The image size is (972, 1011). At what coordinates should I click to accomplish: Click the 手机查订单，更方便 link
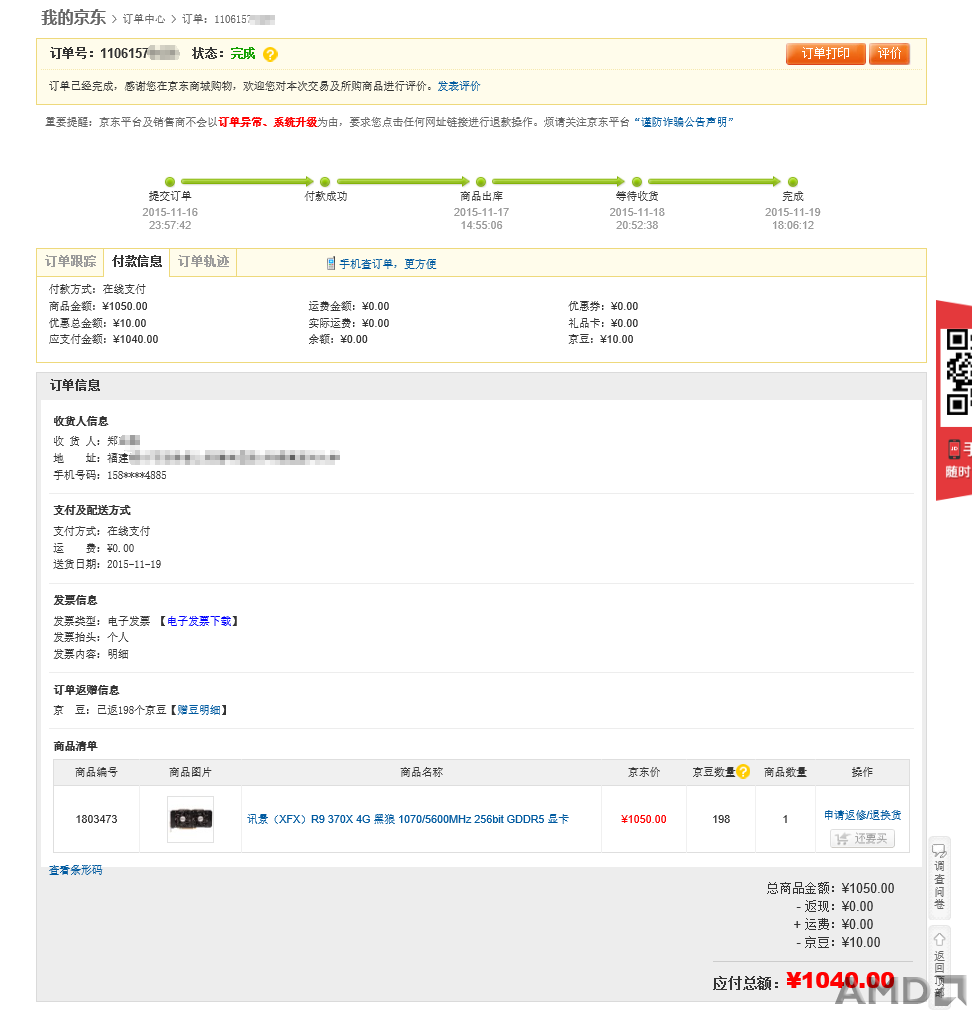[387, 264]
